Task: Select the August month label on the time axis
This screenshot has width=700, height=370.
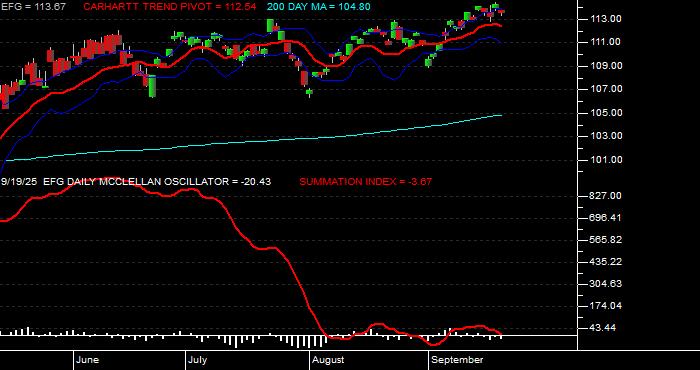Action: point(328,360)
